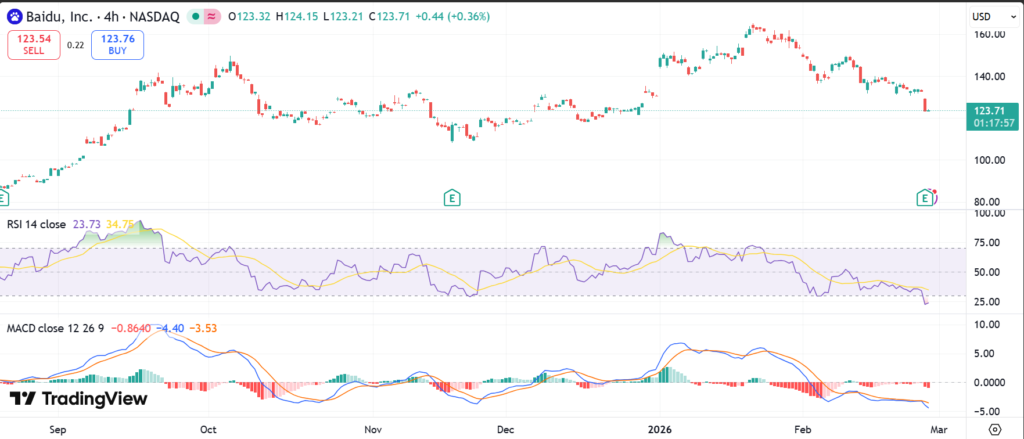1024x439 pixels.
Task: Click the Baidu, Inc. symbol name
Action: (x=60, y=17)
